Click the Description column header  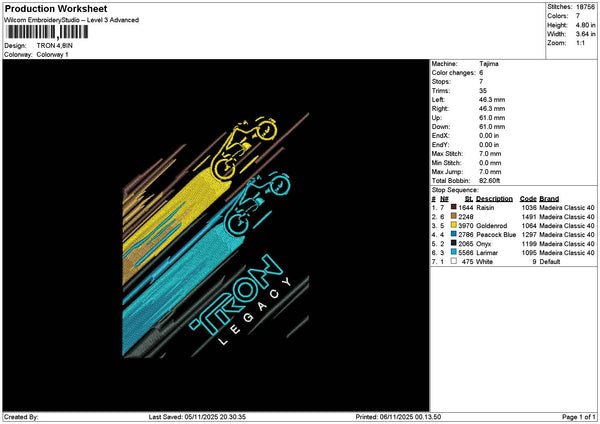[494, 199]
